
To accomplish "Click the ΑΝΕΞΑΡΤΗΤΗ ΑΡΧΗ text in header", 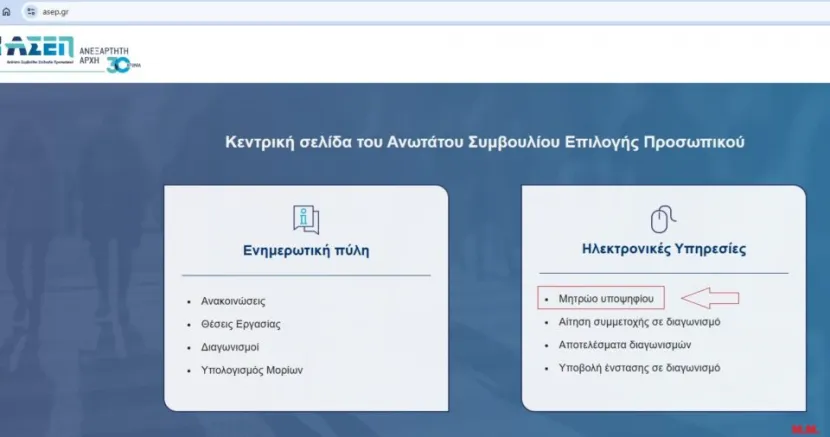I will click(x=104, y=56).
